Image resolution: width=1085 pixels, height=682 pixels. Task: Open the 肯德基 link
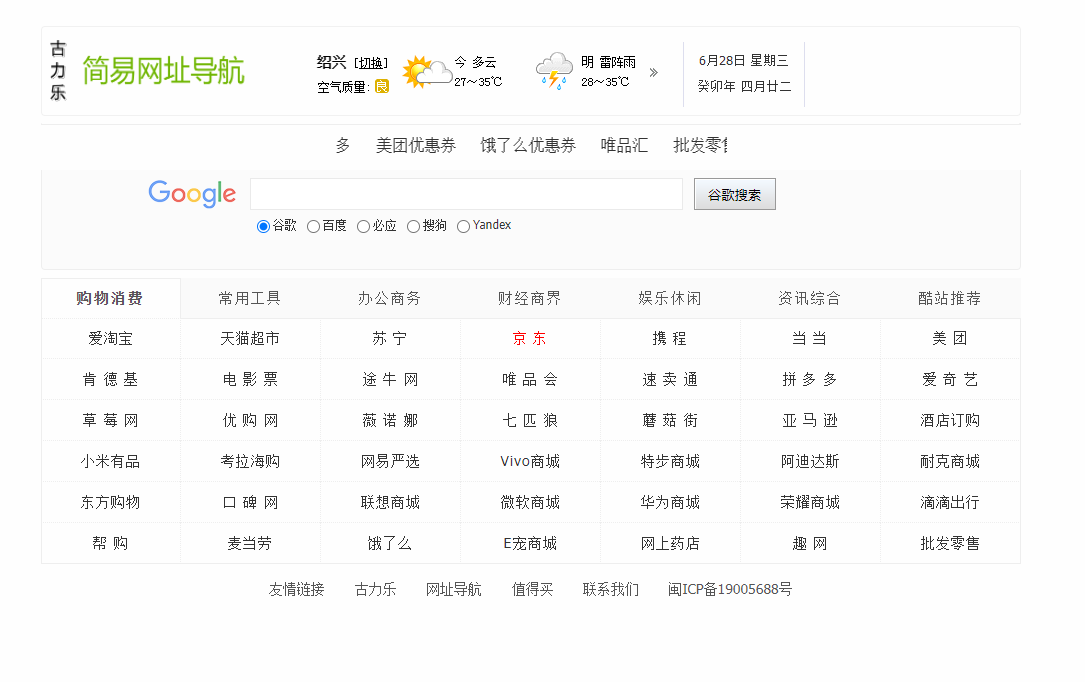(x=110, y=379)
